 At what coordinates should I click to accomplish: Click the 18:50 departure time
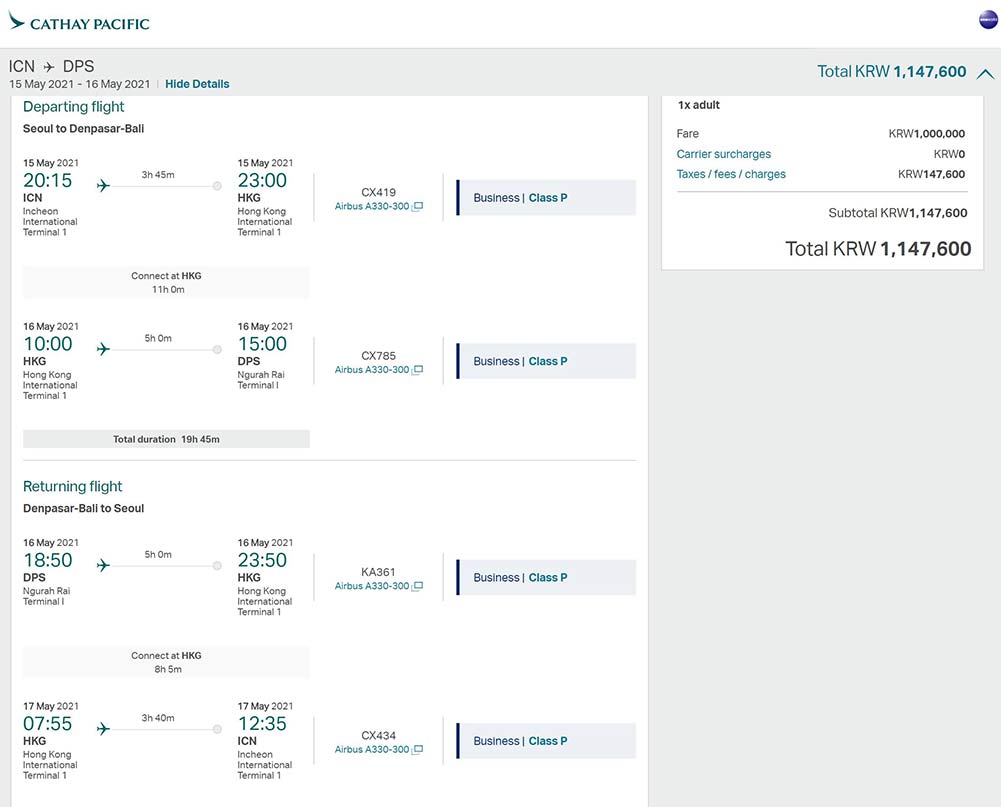click(x=48, y=561)
